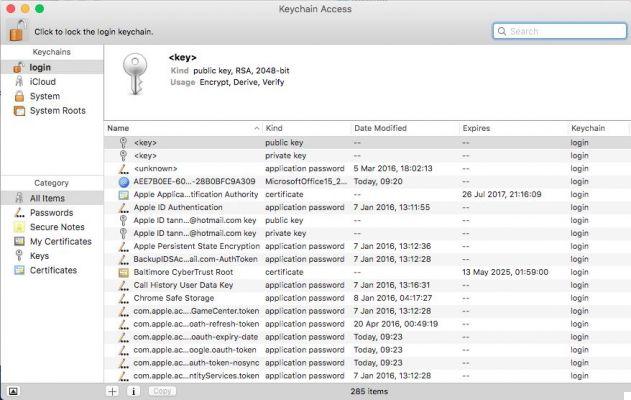Select com.apple.ac oogle.oauth-token row
Image resolution: width=631 pixels, height=400 pixels.
tap(367, 350)
